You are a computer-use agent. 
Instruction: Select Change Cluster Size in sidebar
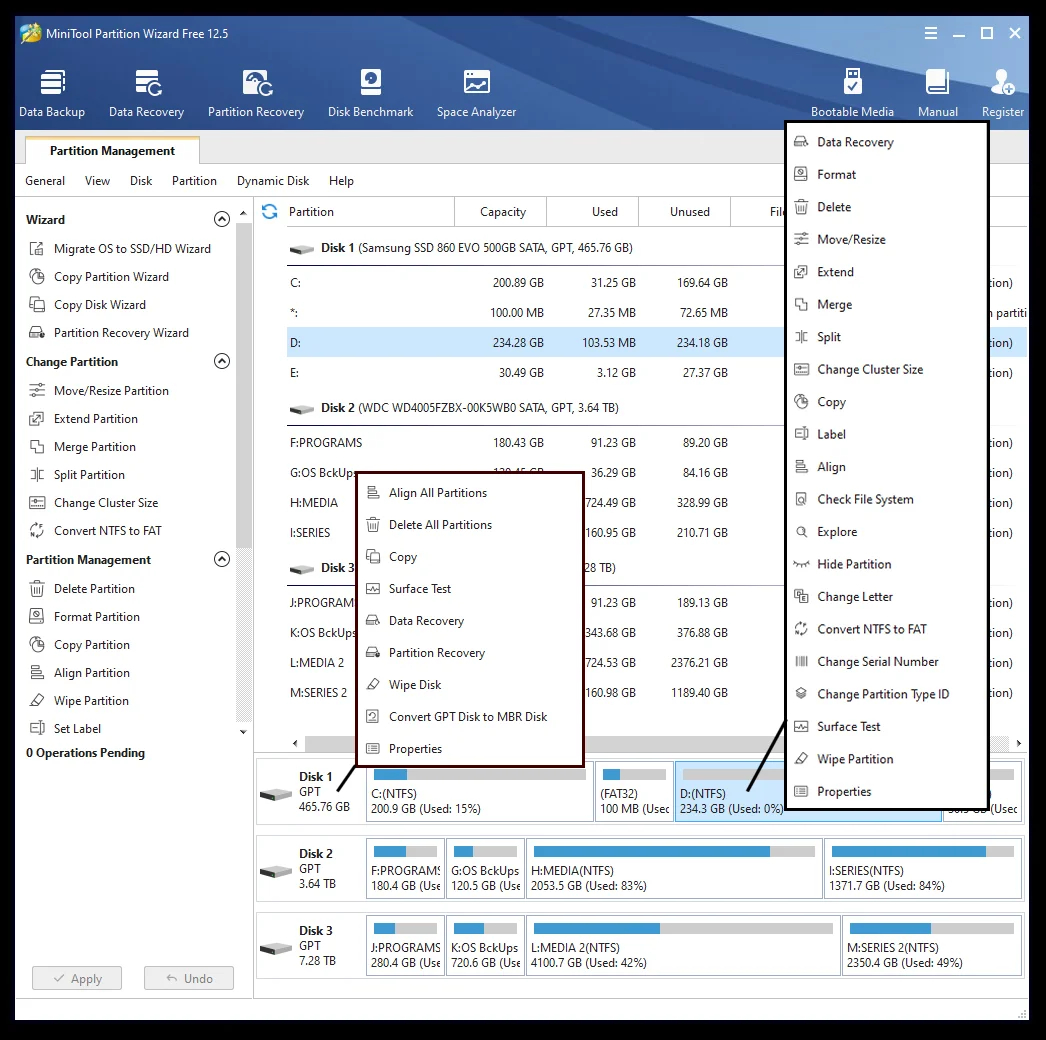coord(93,503)
